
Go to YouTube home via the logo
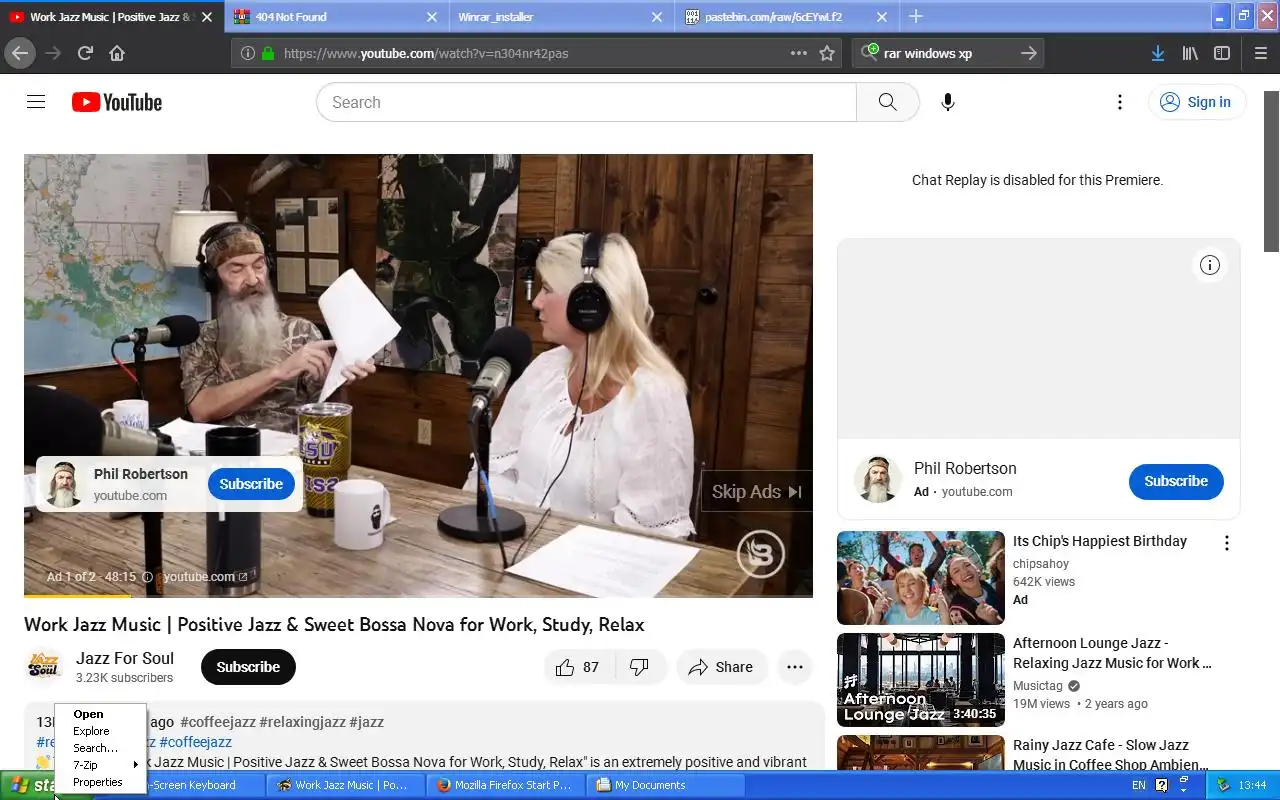coord(117,102)
